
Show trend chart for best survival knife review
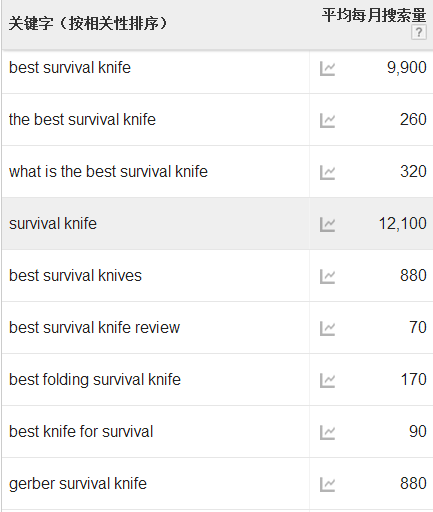[x=327, y=328]
